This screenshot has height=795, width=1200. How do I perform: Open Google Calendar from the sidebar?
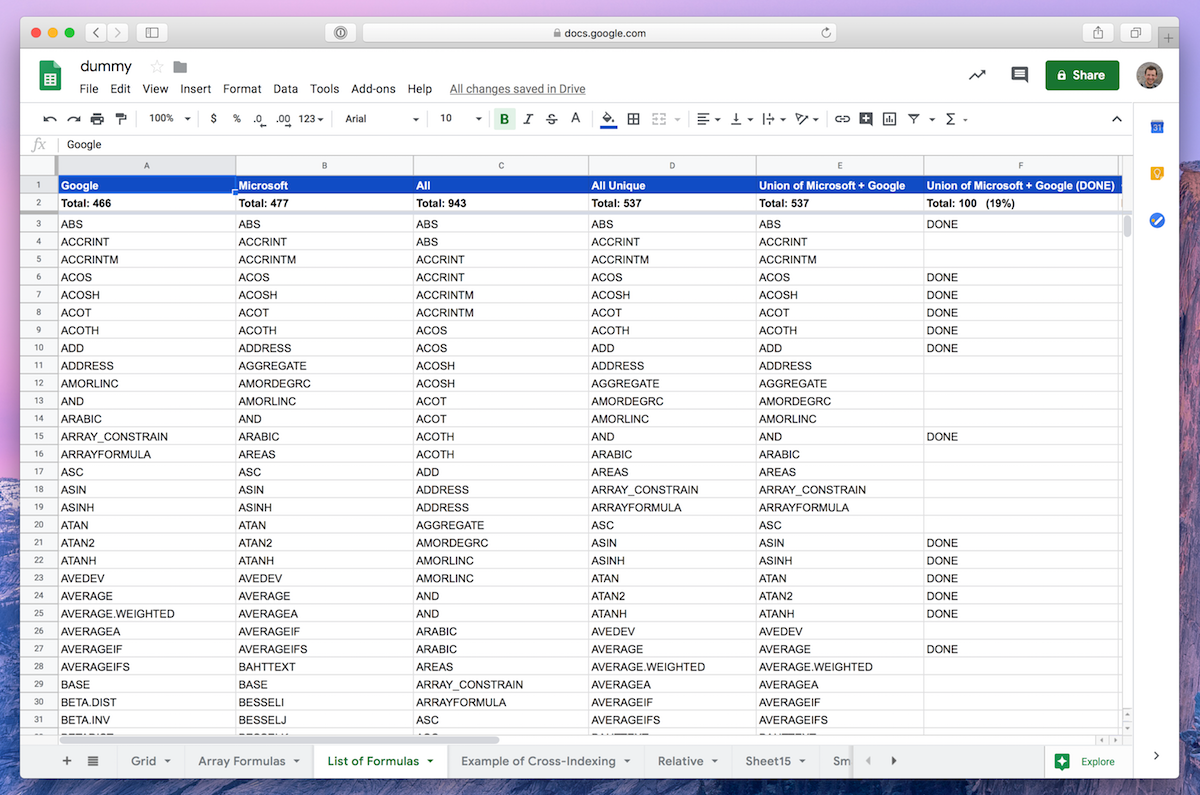click(1156, 128)
